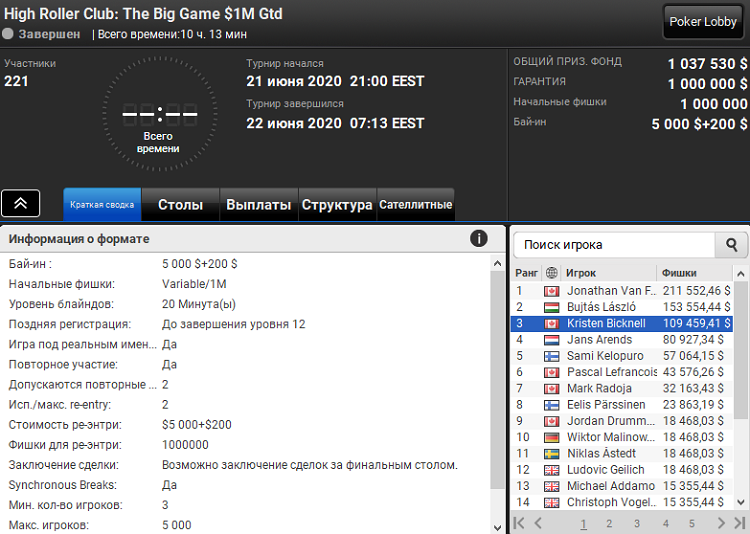Screen dimensions: 750x534
Task: Jump to last page of player list
Action: tap(740, 523)
